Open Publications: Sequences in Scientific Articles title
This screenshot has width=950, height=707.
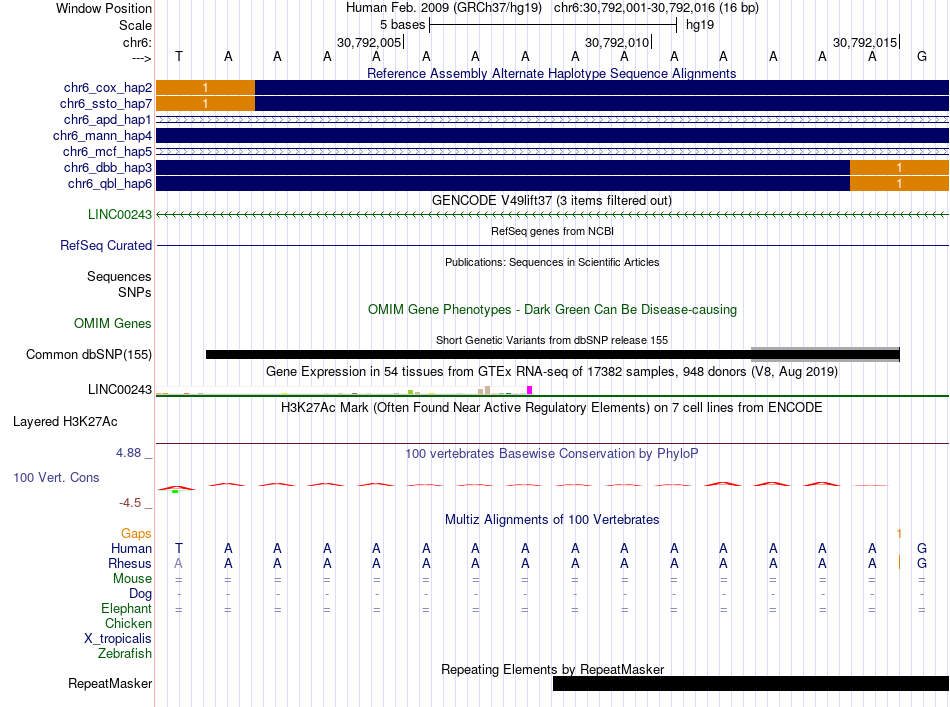[552, 262]
